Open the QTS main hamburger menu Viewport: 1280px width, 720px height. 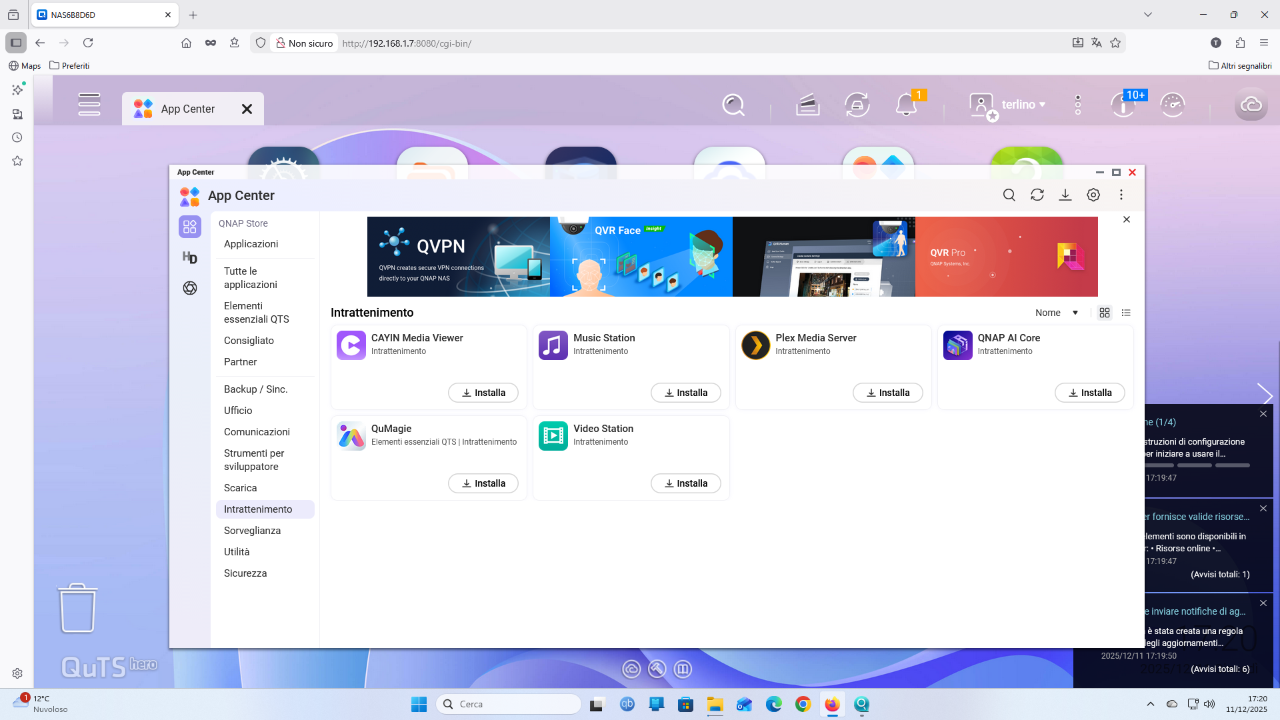tap(89, 105)
